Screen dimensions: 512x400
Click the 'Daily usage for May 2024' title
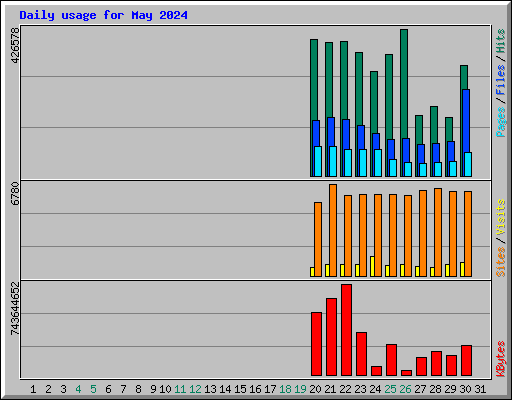(x=103, y=15)
